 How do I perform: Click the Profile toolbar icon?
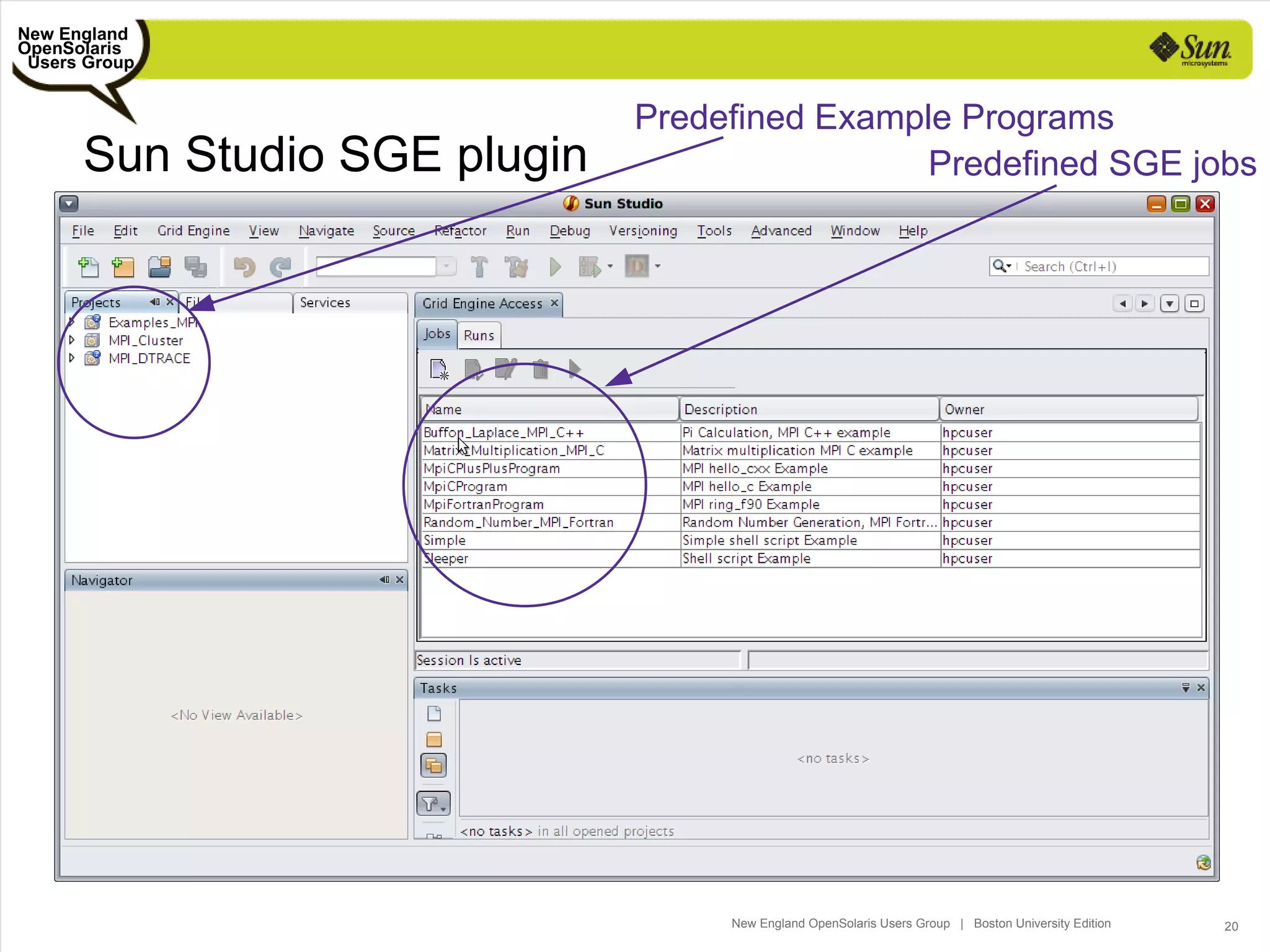coord(636,267)
